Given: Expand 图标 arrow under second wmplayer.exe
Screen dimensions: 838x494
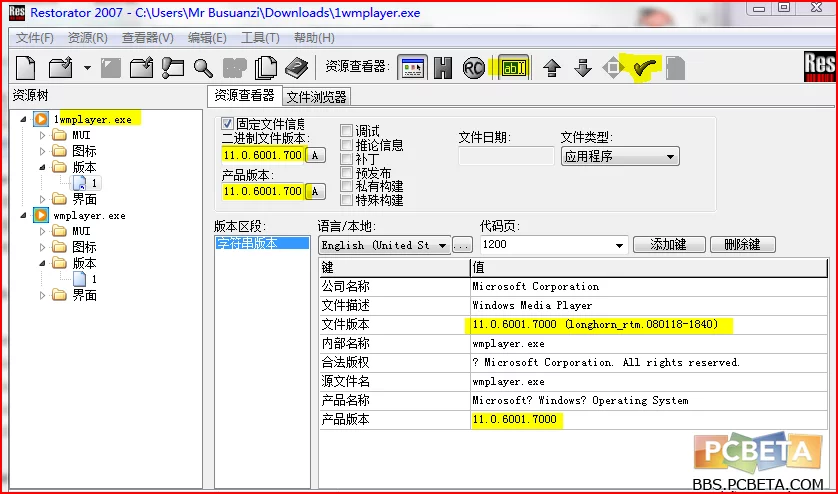Looking at the screenshot, I should [x=43, y=247].
